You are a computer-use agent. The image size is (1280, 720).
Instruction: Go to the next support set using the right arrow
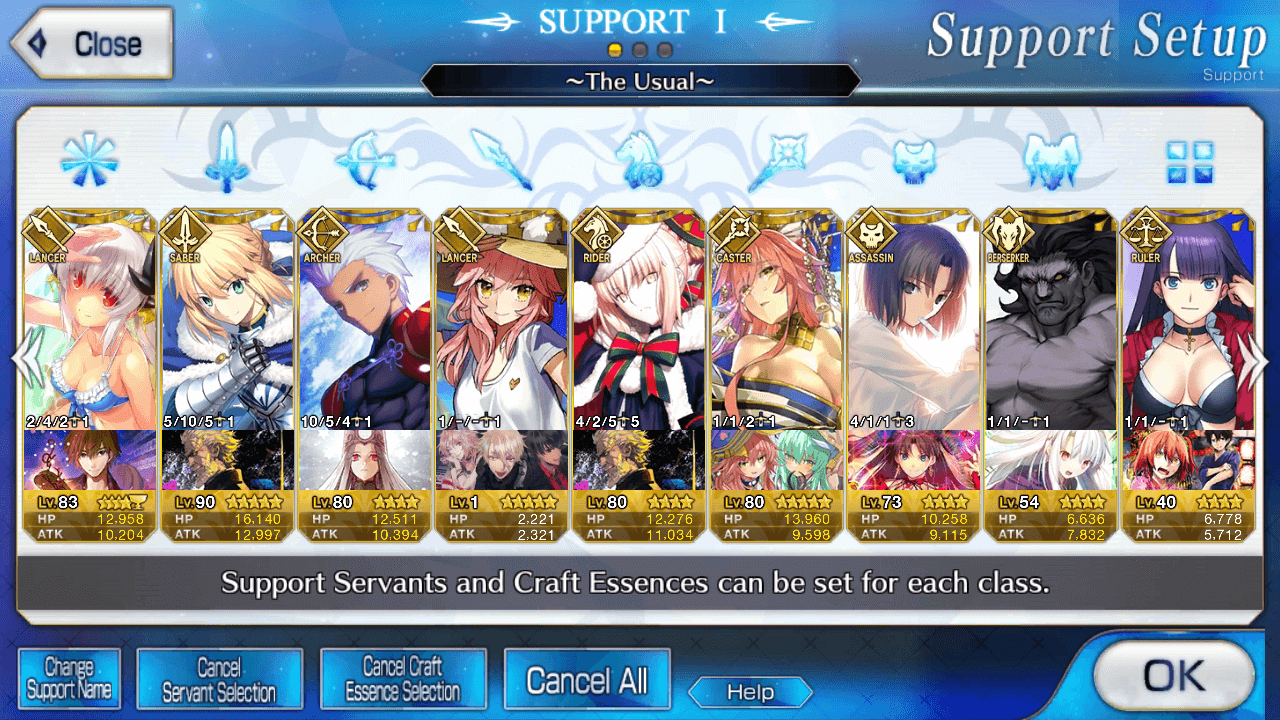1256,360
